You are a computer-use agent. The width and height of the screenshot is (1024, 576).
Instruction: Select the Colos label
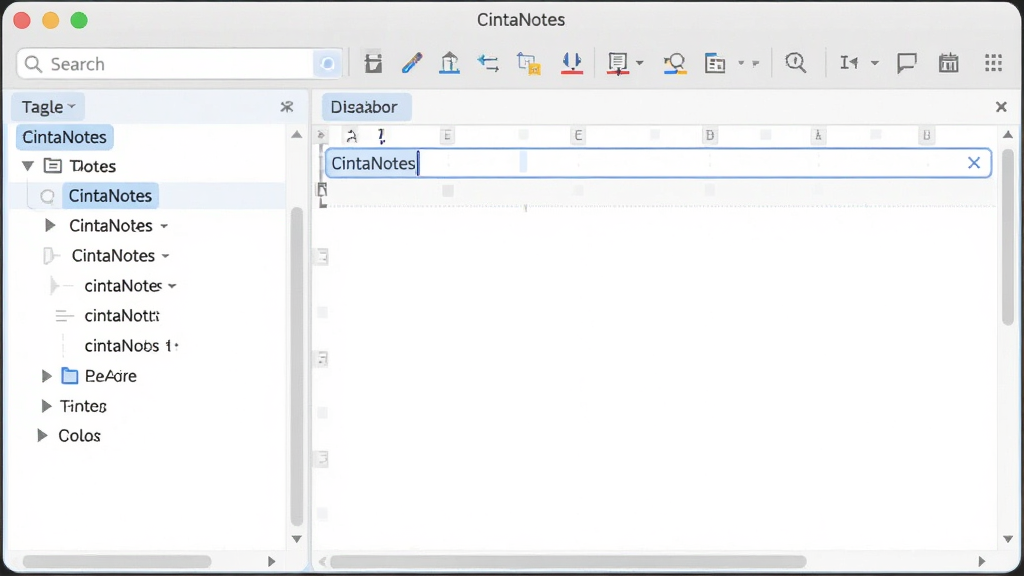coord(79,436)
